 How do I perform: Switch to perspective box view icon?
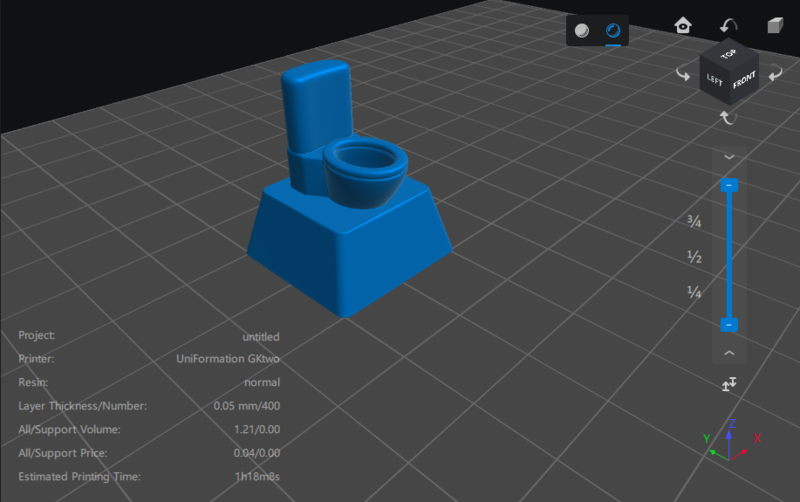pyautogui.click(x=775, y=25)
